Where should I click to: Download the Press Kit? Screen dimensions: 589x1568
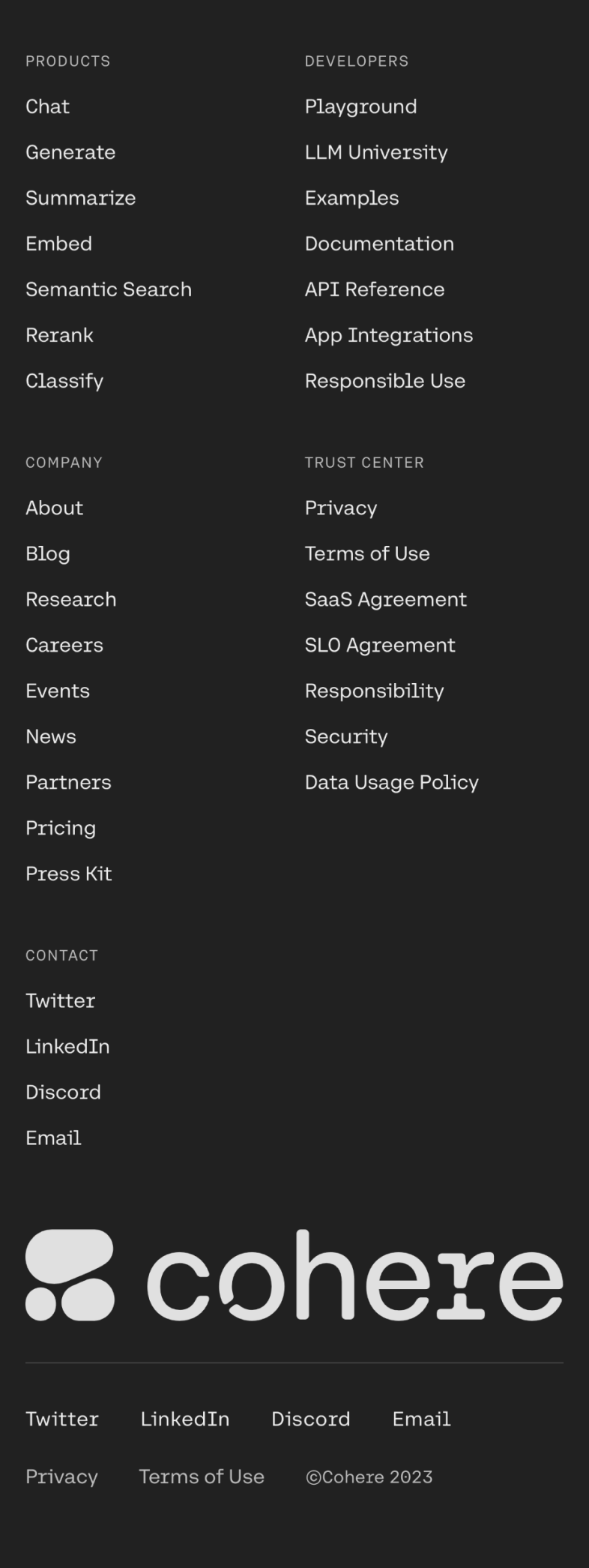tap(68, 874)
